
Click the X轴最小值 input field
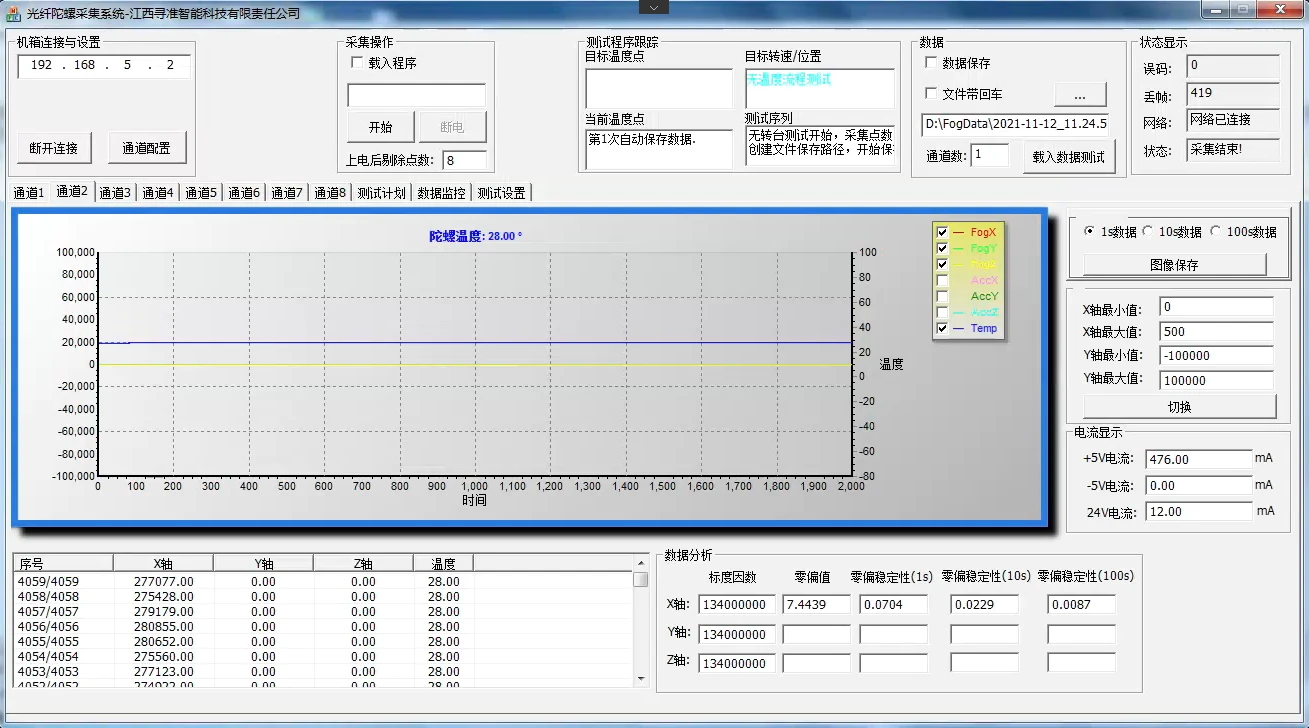coord(1216,307)
